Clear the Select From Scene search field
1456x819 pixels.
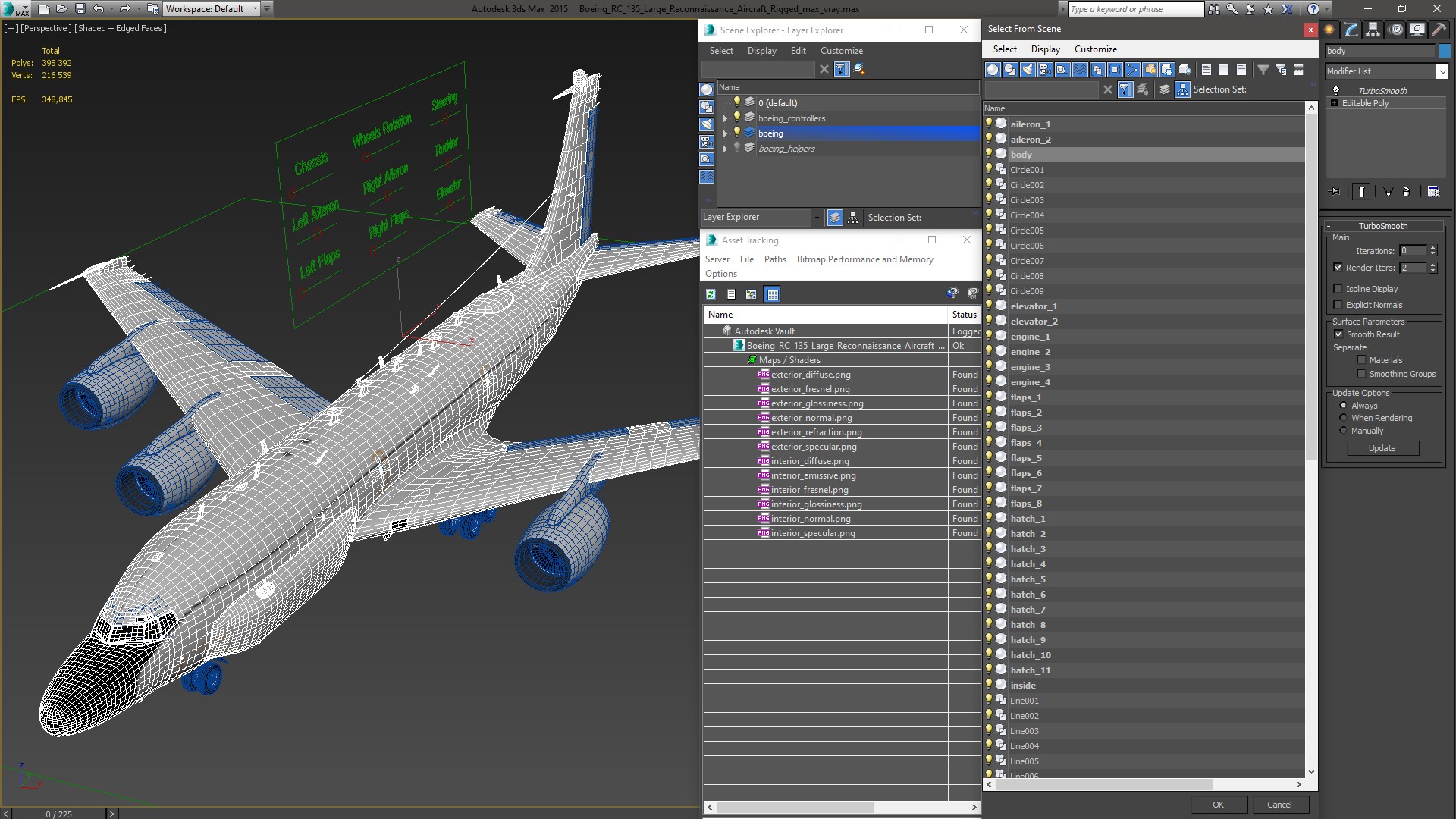click(x=1108, y=89)
